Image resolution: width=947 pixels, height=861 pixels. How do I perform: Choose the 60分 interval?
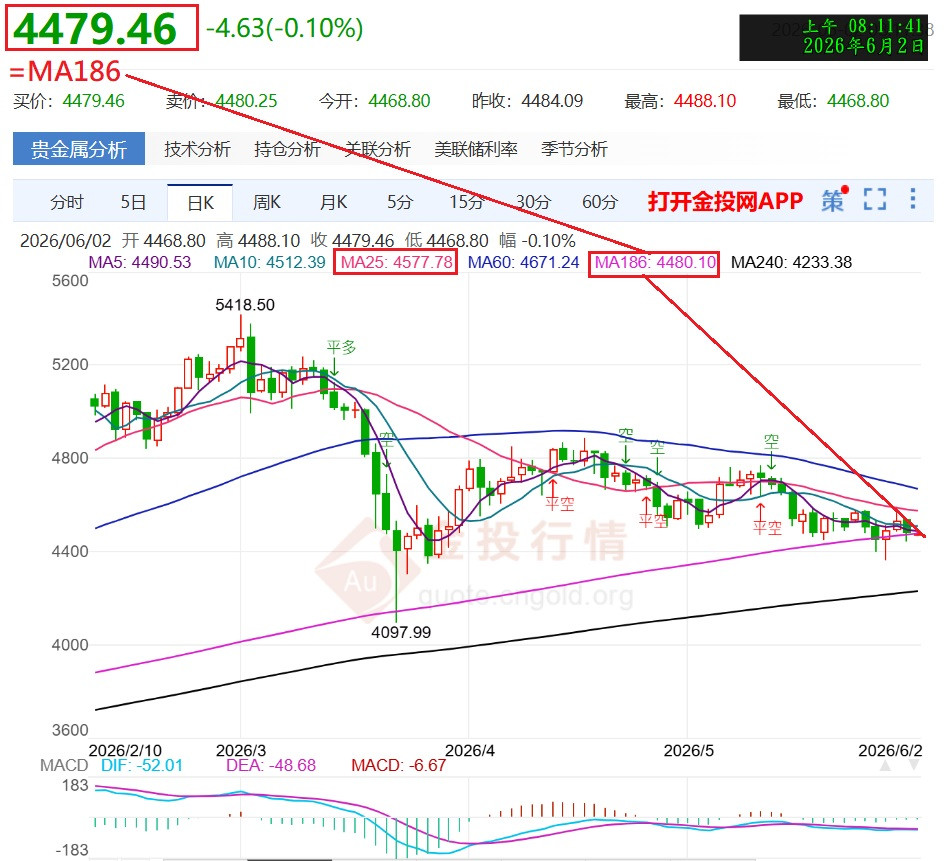[600, 202]
